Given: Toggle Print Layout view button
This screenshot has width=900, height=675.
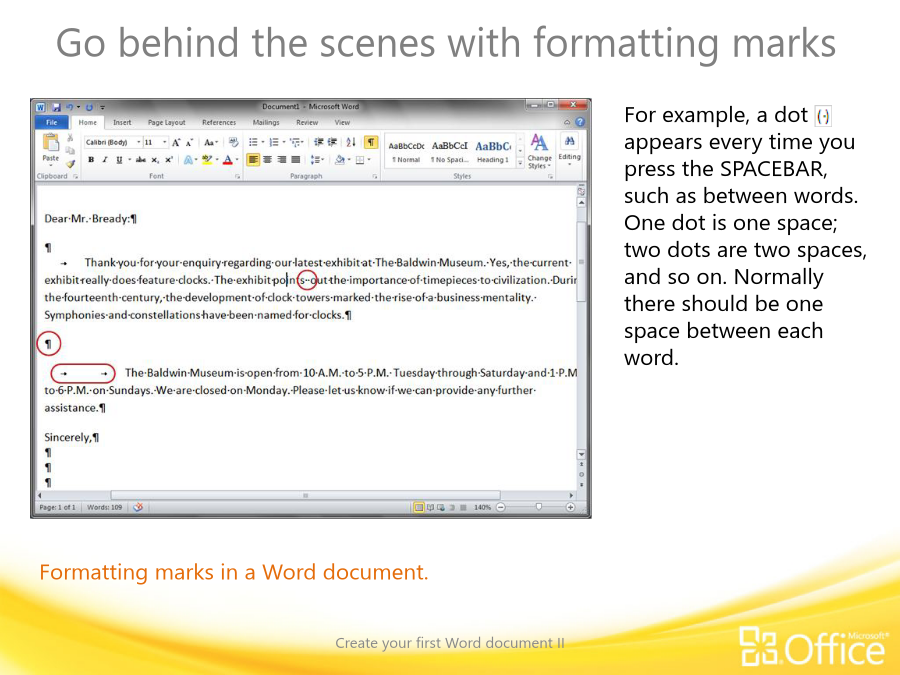Looking at the screenshot, I should pyautogui.click(x=418, y=507).
